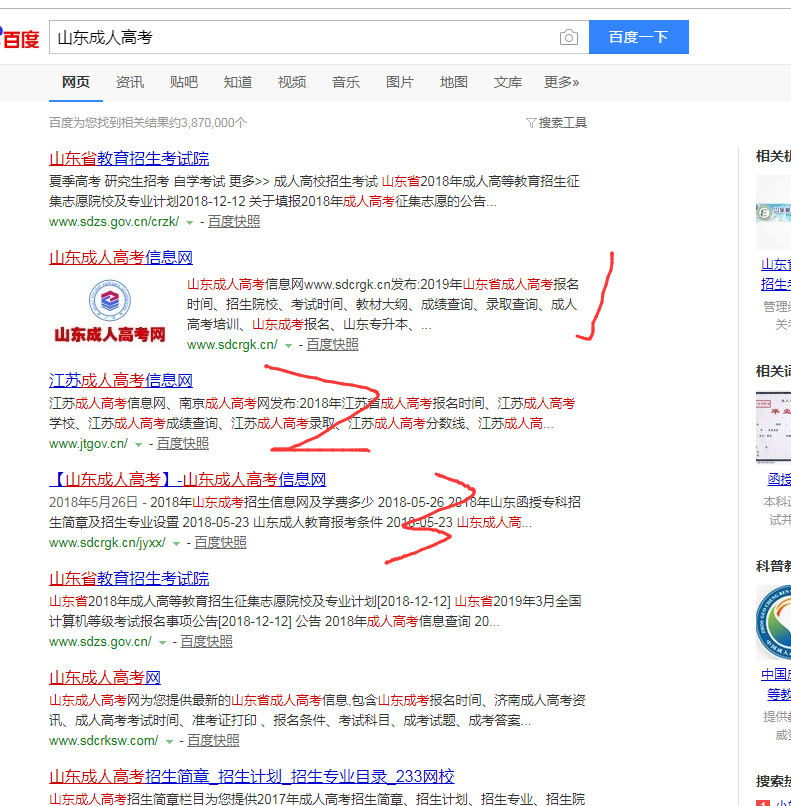Click the camera image search icon
Viewport: 791px width, 806px height.
(568, 38)
